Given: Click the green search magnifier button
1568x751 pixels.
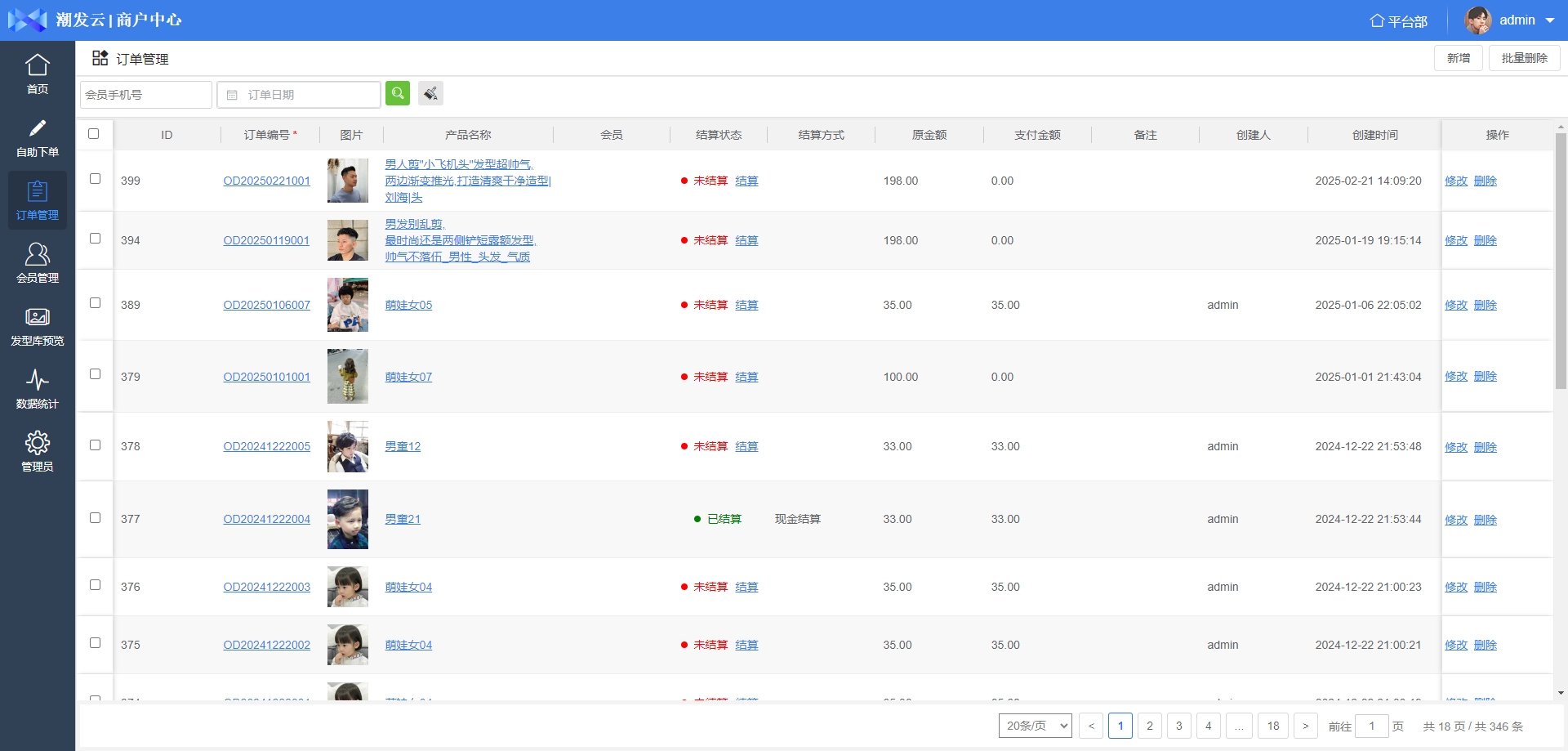Looking at the screenshot, I should tap(398, 94).
